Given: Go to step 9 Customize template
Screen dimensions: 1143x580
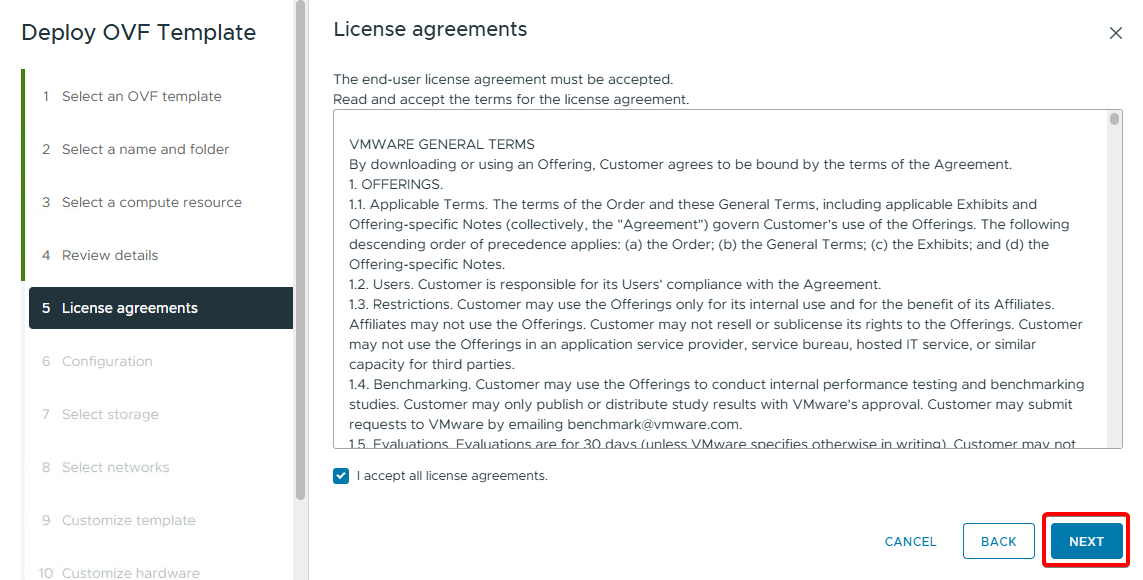Looking at the screenshot, I should point(128,520).
